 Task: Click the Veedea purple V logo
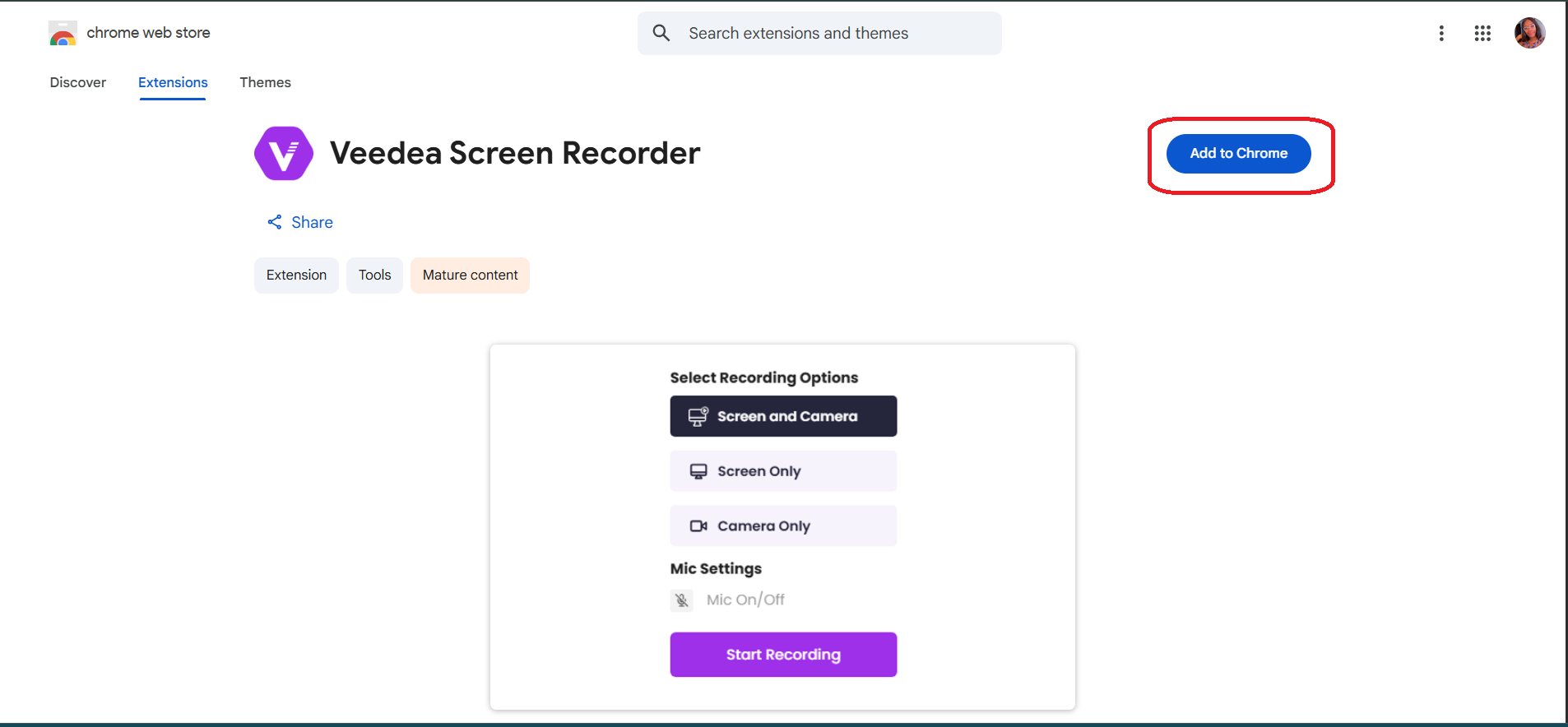[284, 153]
